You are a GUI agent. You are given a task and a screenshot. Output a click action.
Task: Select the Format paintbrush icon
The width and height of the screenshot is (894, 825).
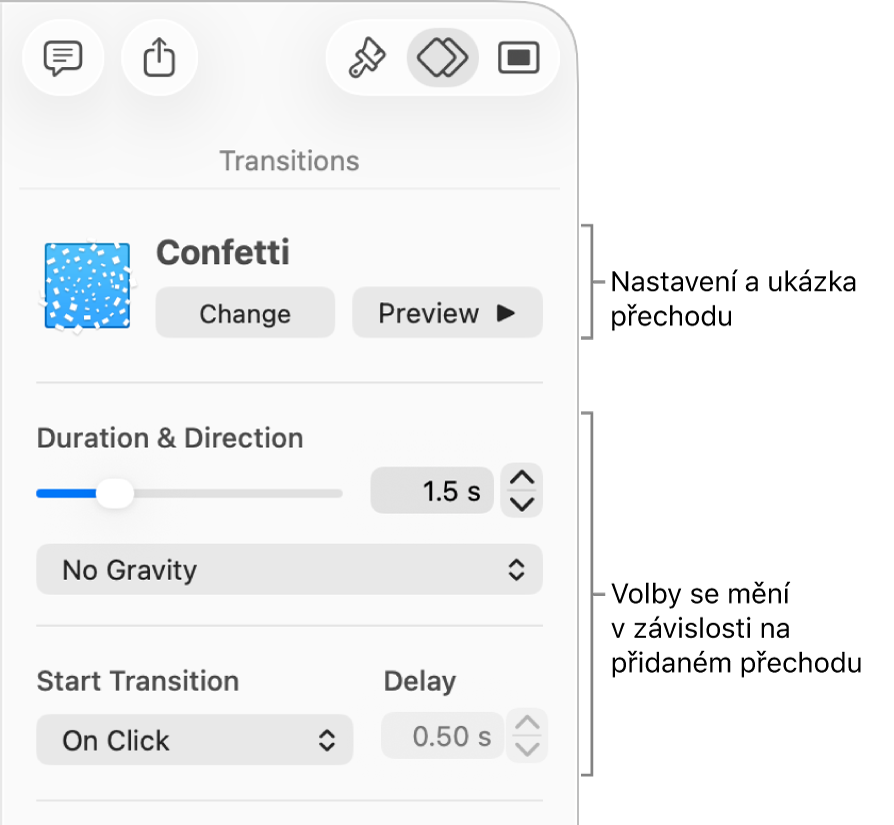(x=367, y=58)
